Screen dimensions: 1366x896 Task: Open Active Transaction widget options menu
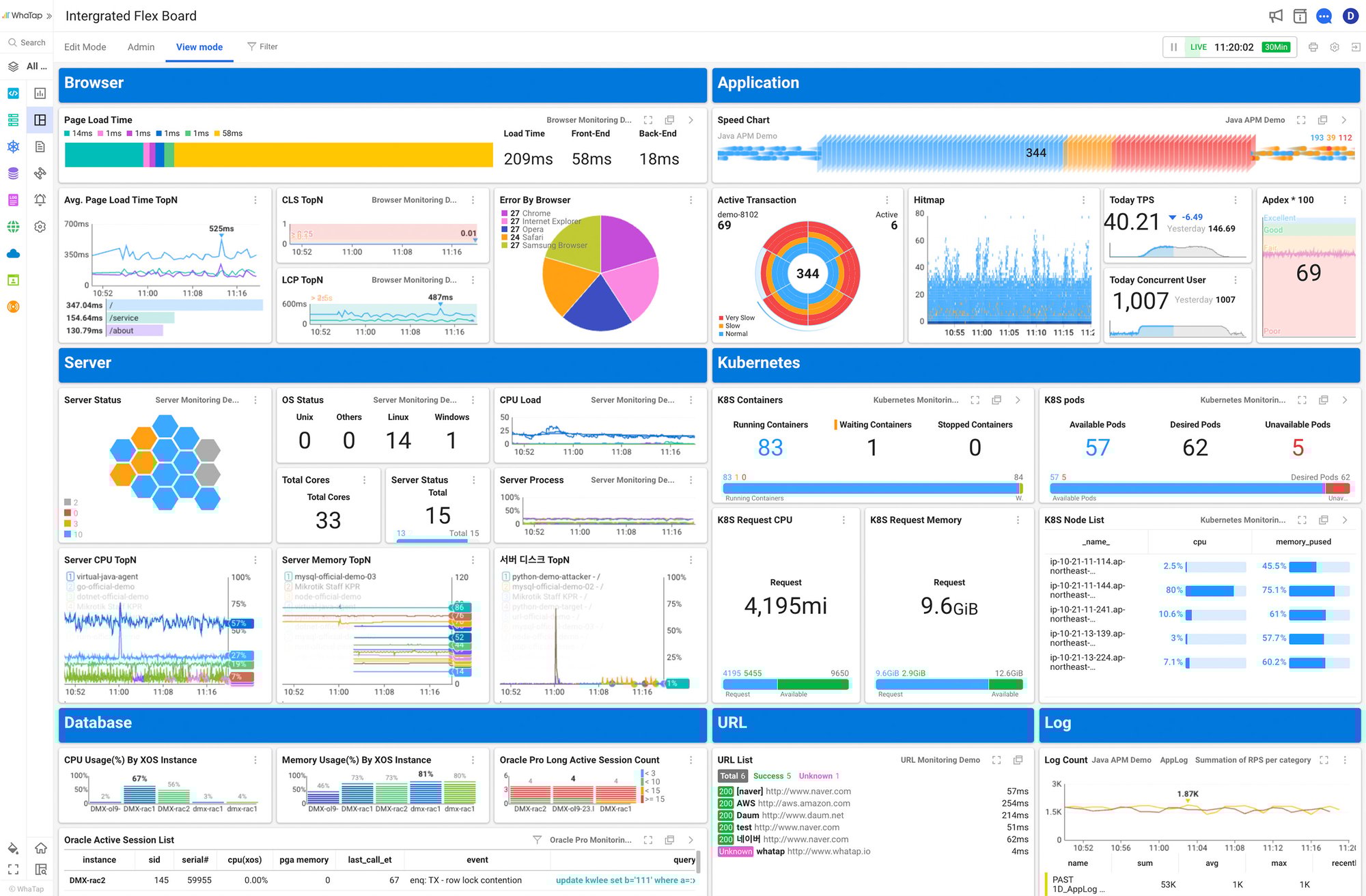[887, 200]
